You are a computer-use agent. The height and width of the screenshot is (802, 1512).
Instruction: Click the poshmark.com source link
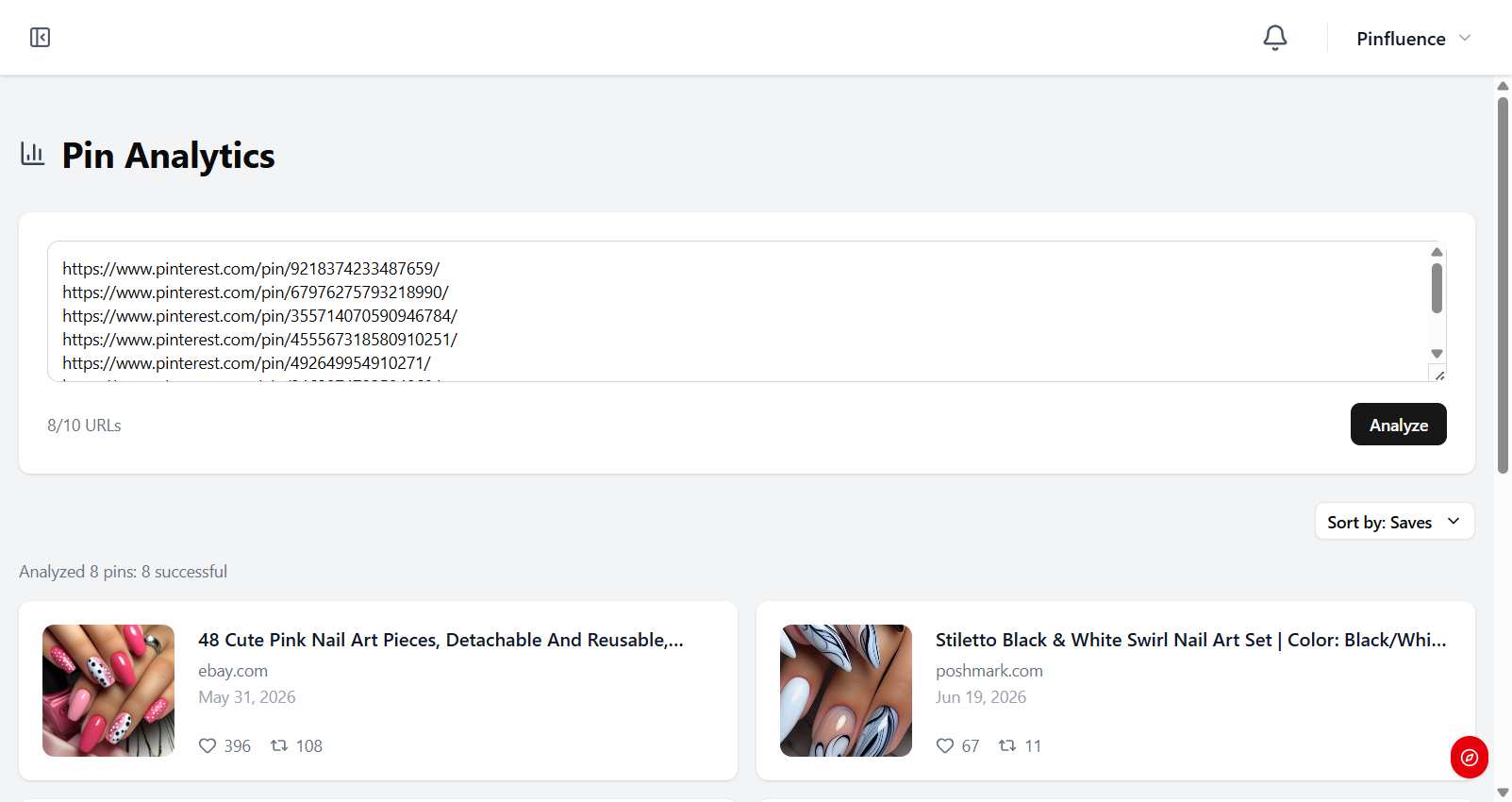click(x=989, y=671)
